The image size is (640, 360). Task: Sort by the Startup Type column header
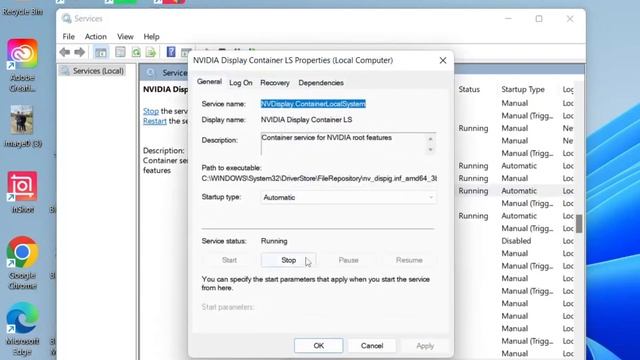[523, 89]
